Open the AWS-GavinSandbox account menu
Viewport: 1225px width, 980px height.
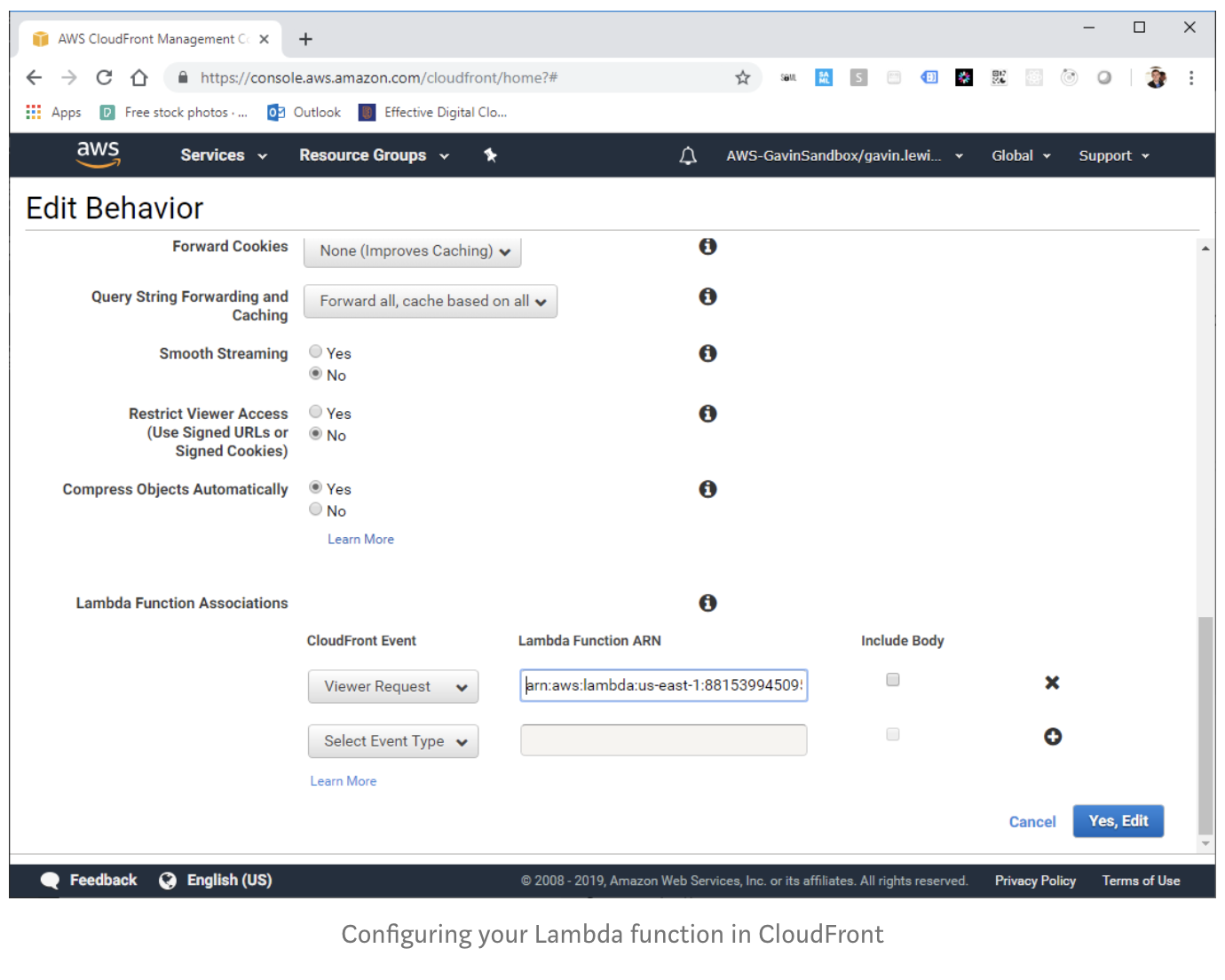pyautogui.click(x=844, y=155)
